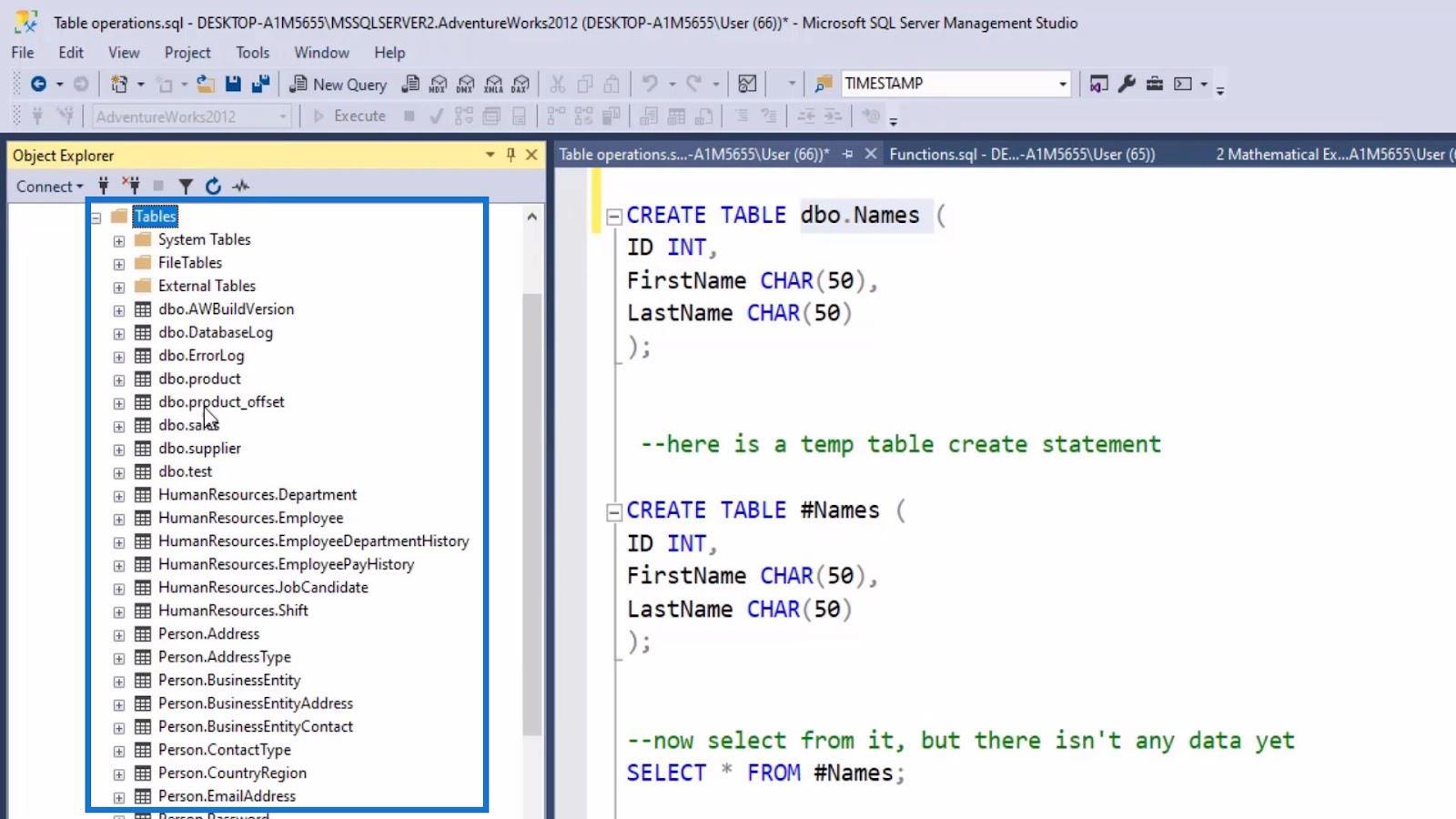Click the Filter funnel icon in Object Explorer

point(186,187)
